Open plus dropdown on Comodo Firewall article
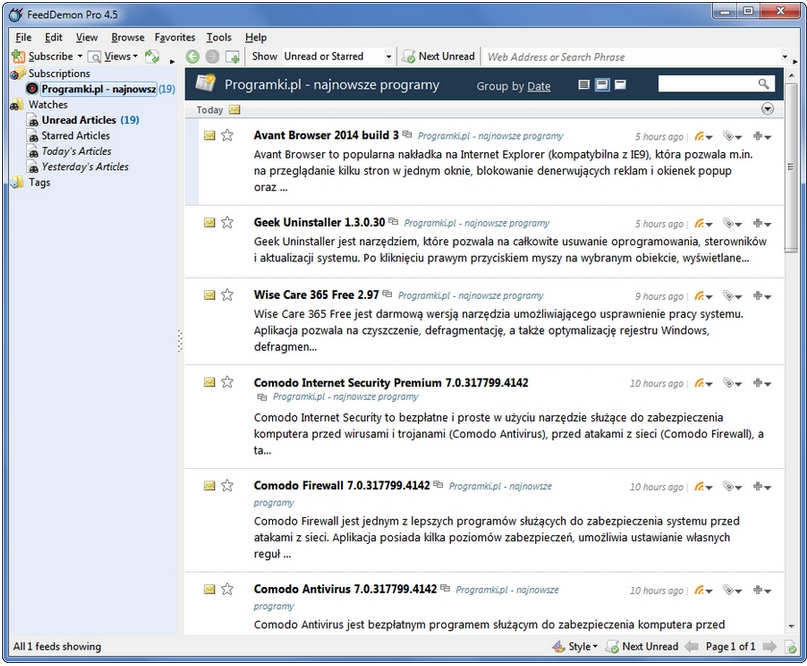Image resolution: width=807 pixels, height=666 pixels. [762, 486]
